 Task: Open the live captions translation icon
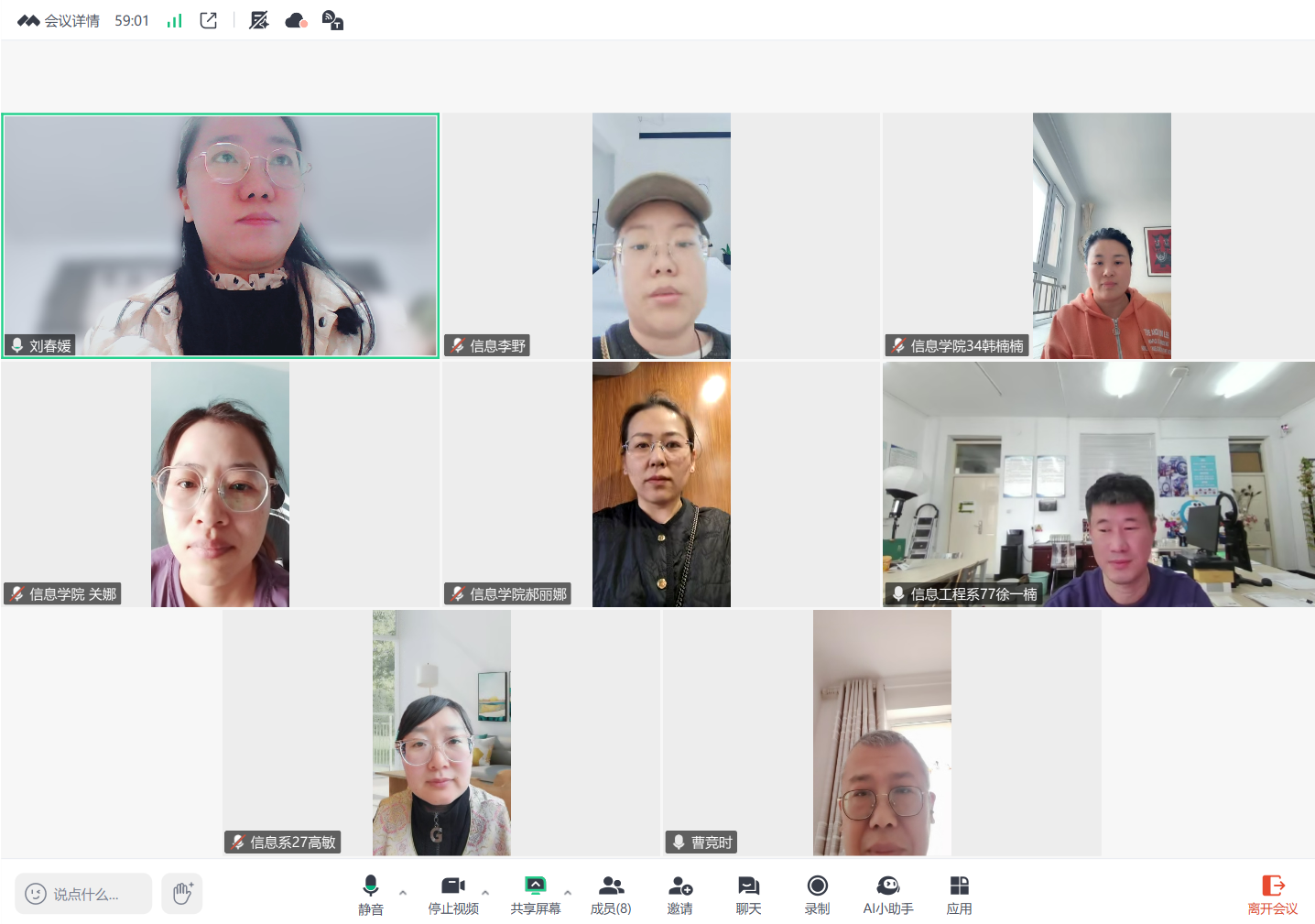pyautogui.click(x=332, y=21)
